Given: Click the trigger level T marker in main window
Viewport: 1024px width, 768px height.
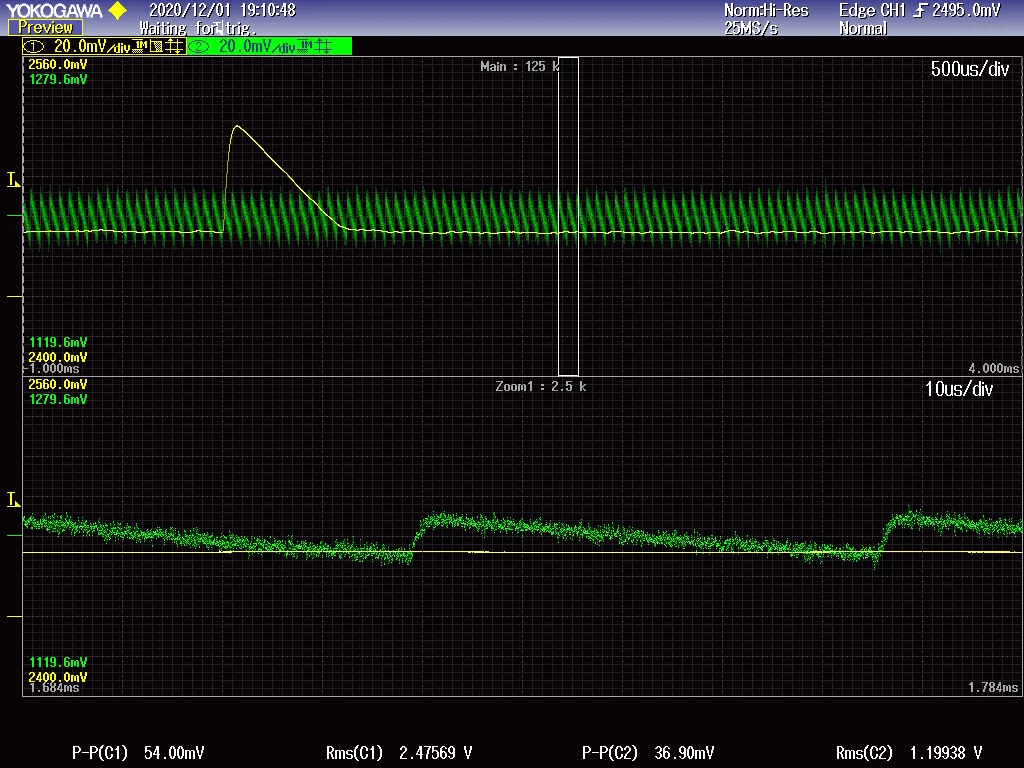Looking at the screenshot, I should pyautogui.click(x=13, y=180).
